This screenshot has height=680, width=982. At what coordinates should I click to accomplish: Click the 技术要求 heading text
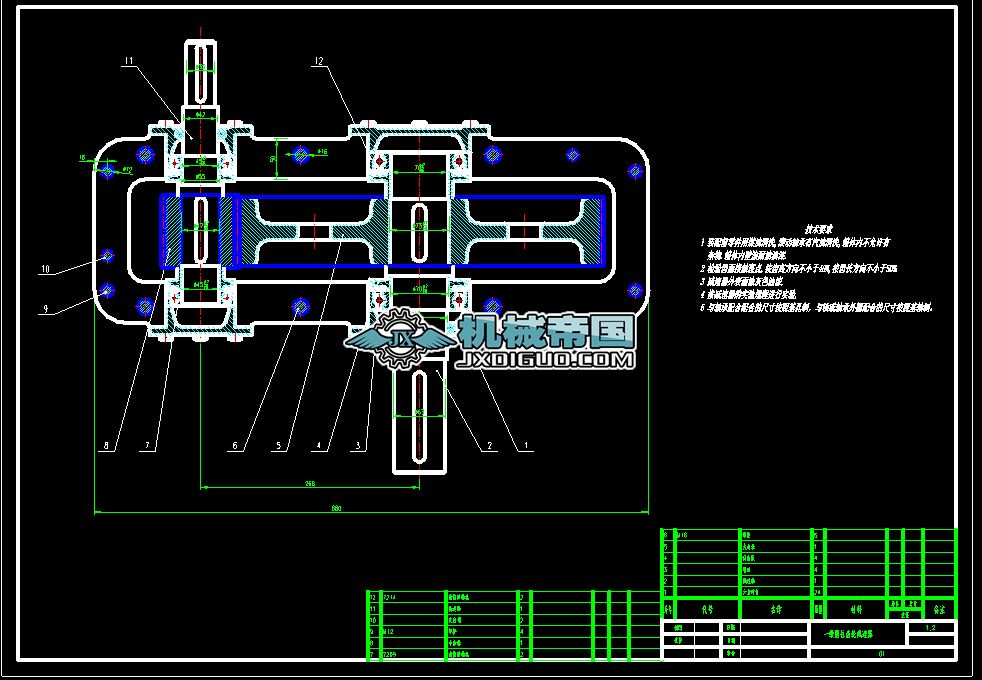[x=819, y=230]
